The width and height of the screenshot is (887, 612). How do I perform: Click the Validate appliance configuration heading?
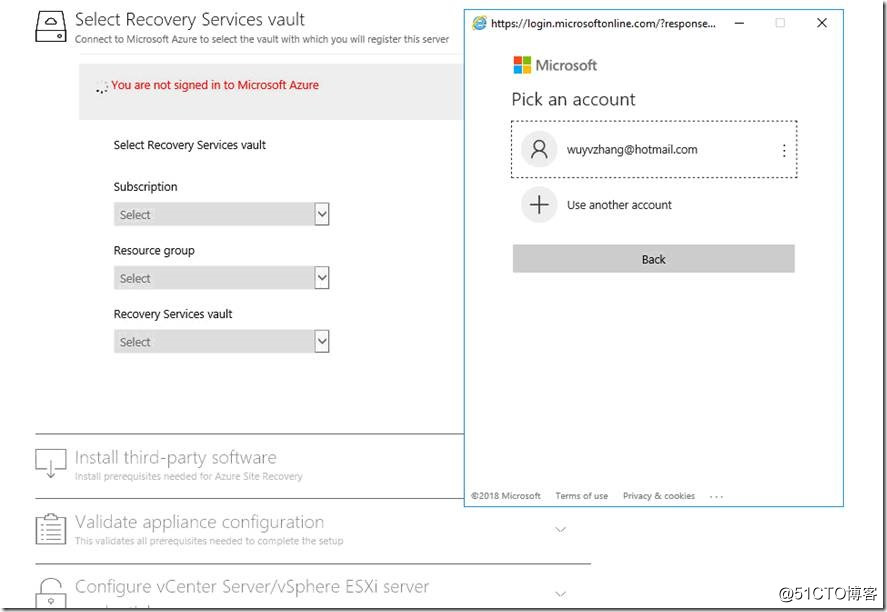pos(199,522)
